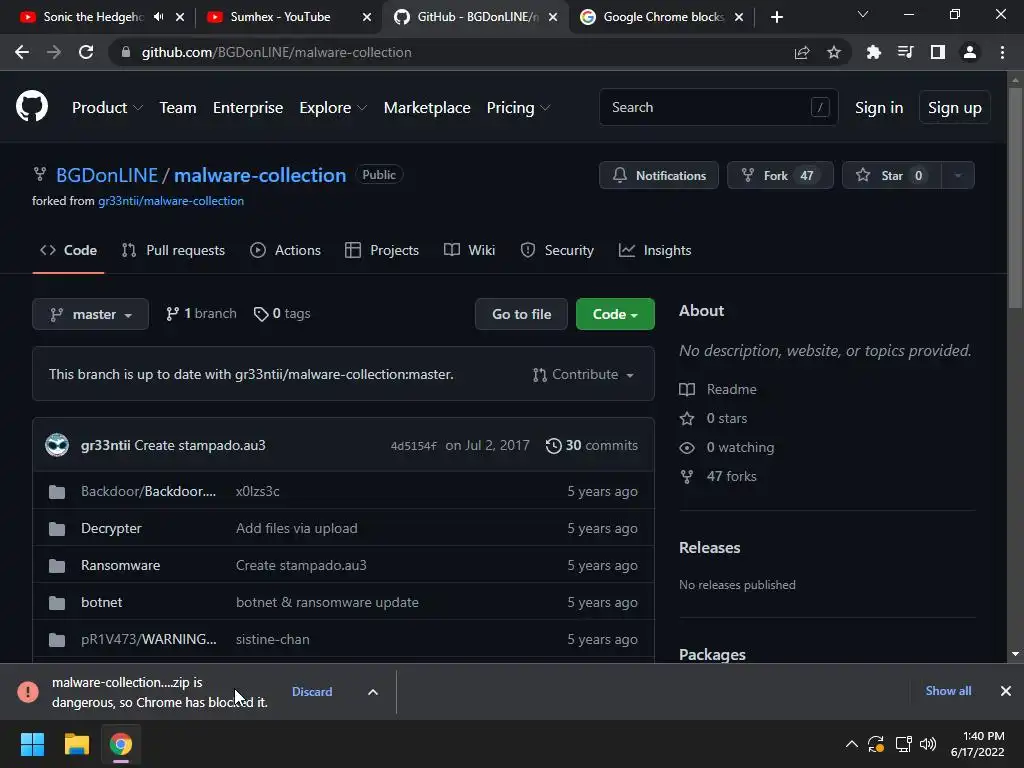The image size is (1024, 768).
Task: Select the Code repository tab
Action: [68, 251]
